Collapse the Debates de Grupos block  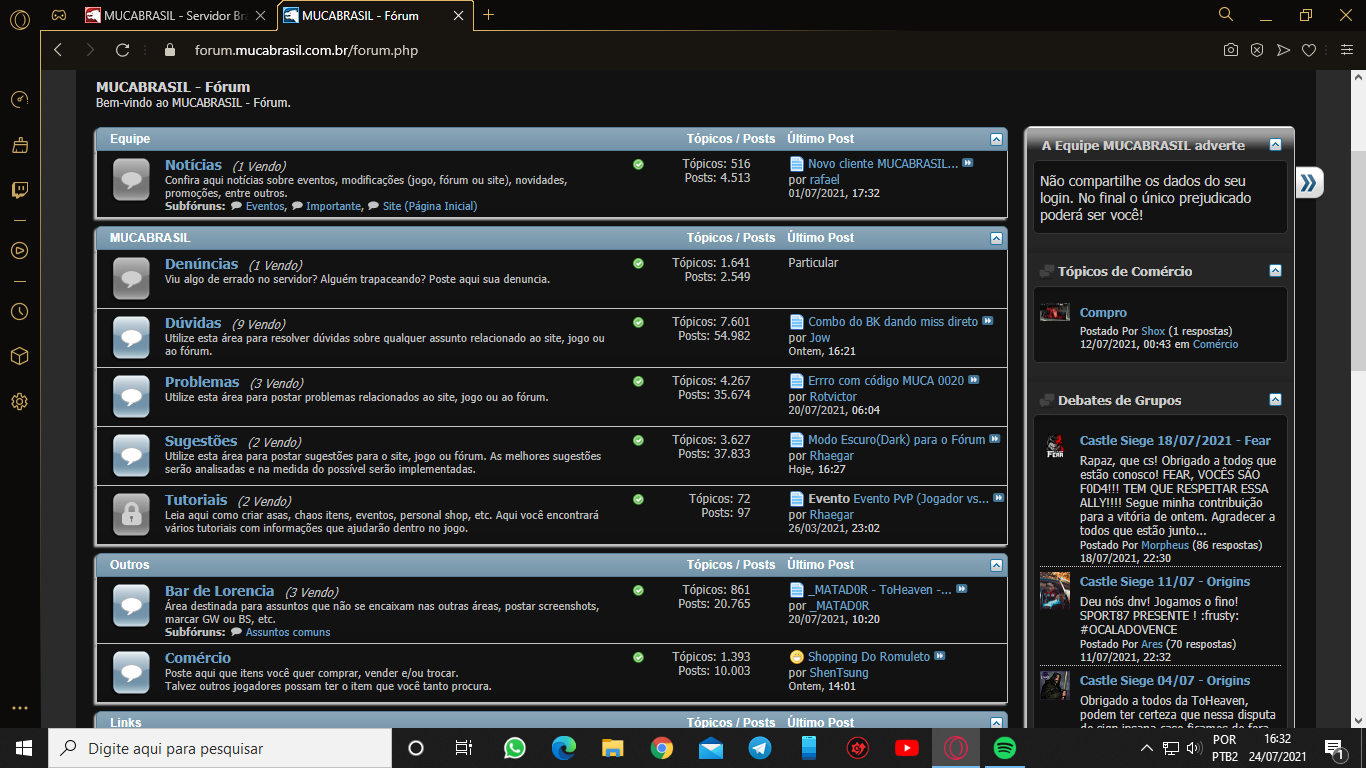point(1275,400)
